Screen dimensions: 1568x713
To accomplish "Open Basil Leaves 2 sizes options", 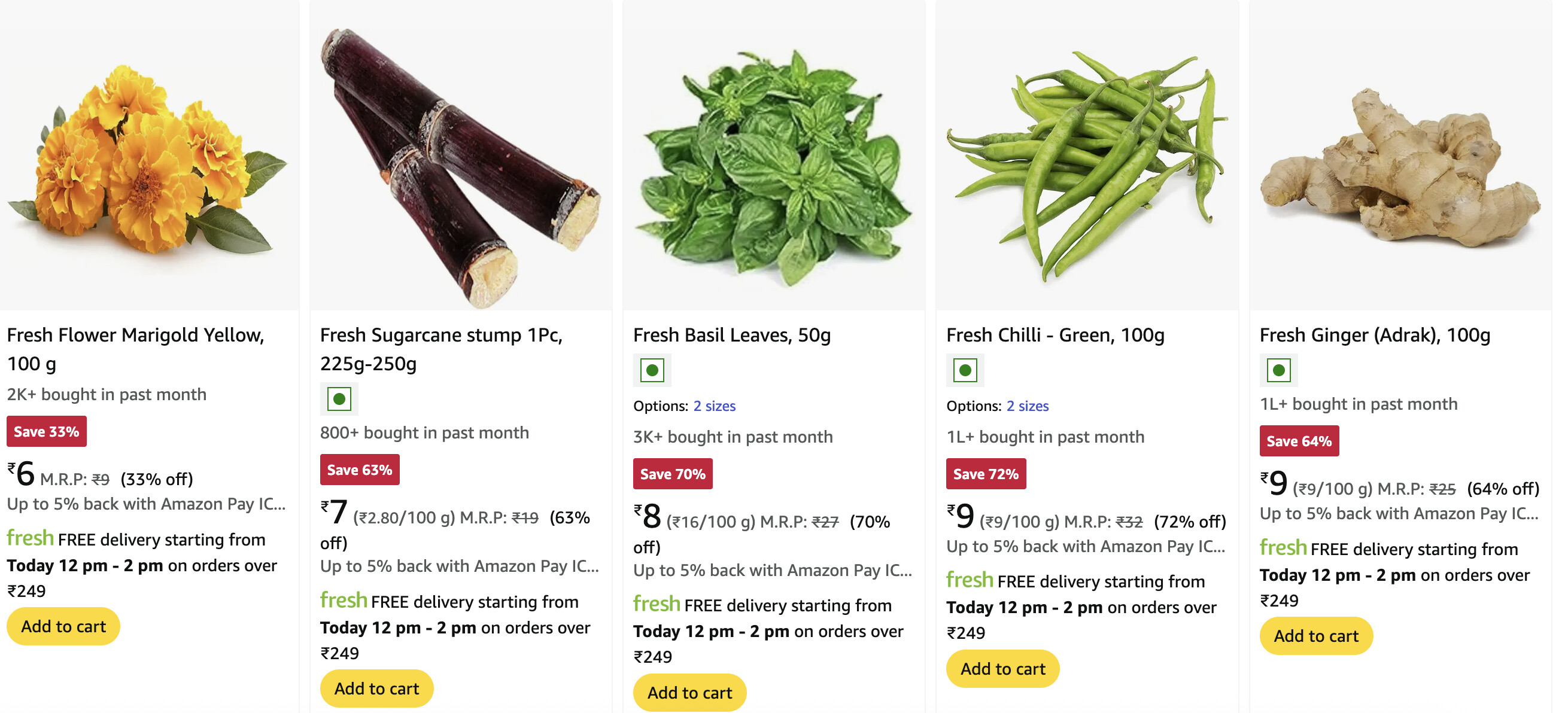I will [x=714, y=406].
